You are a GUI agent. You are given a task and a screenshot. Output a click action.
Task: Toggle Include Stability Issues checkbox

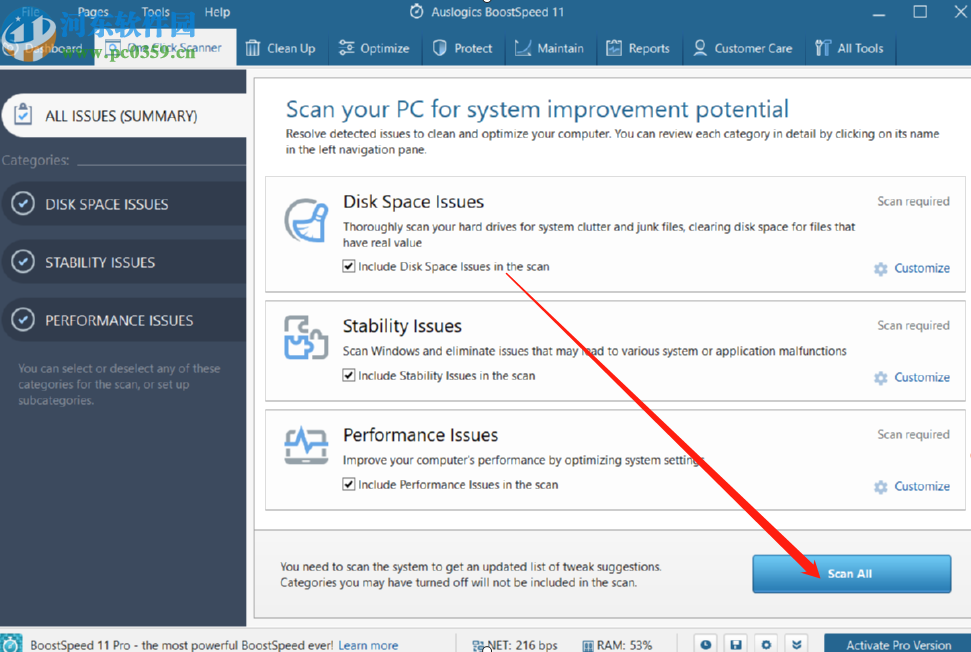click(x=349, y=375)
